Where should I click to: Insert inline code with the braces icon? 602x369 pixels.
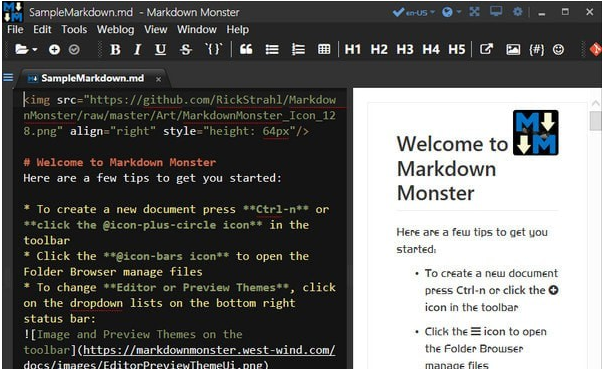(x=213, y=49)
